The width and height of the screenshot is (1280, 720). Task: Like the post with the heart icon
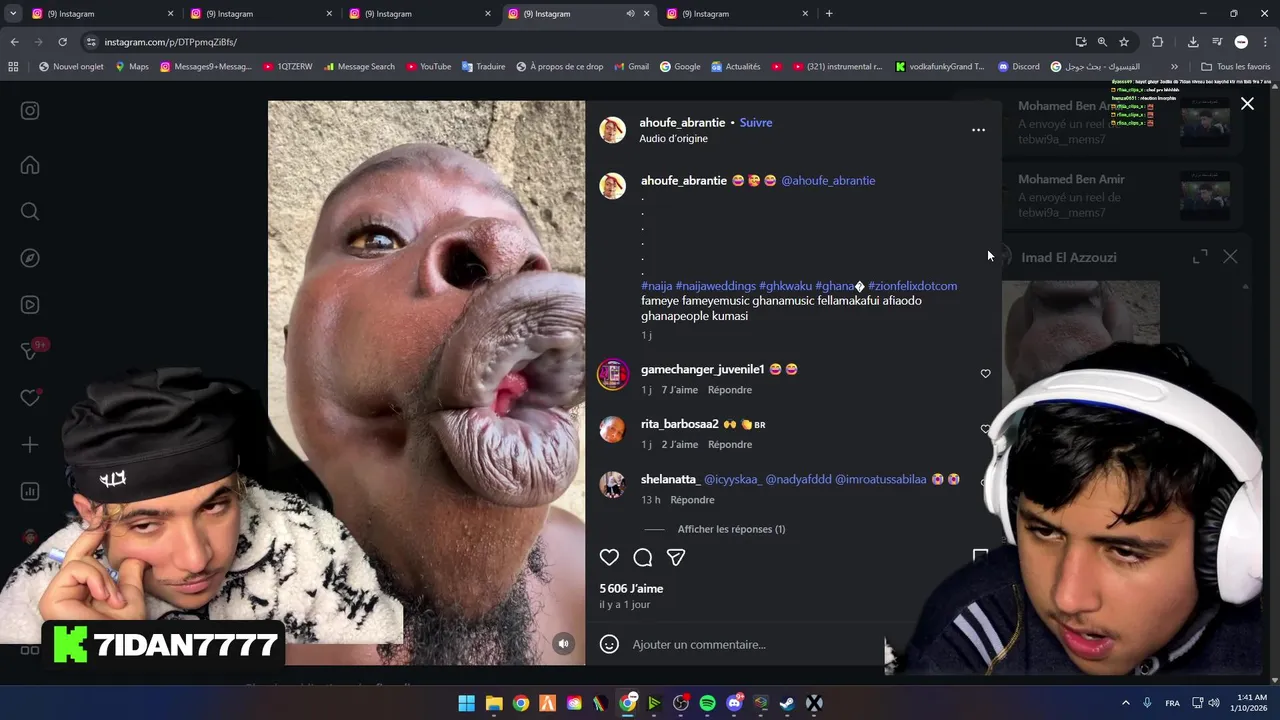(609, 557)
